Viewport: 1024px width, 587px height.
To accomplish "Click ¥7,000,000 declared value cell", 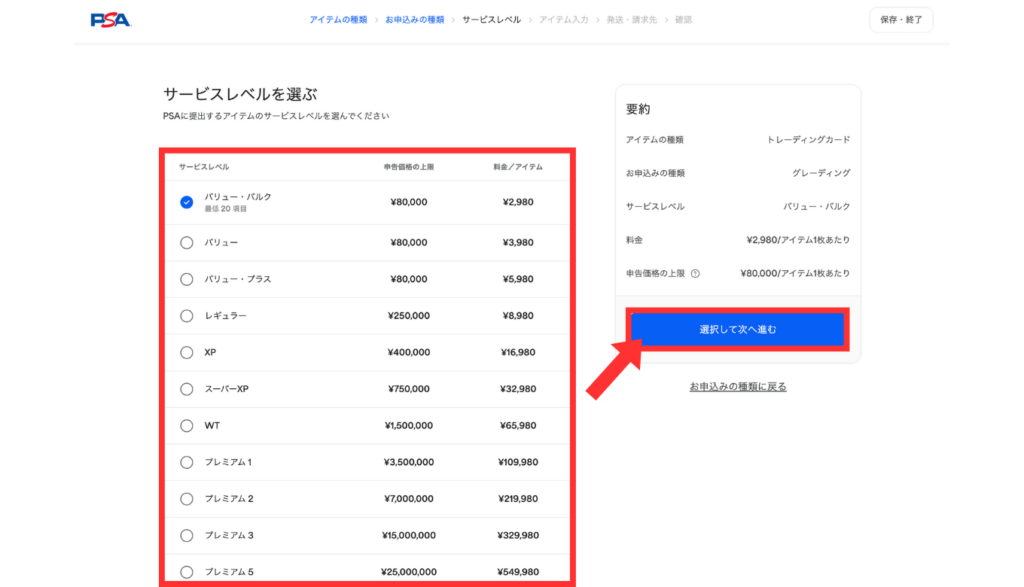I will pos(409,499).
